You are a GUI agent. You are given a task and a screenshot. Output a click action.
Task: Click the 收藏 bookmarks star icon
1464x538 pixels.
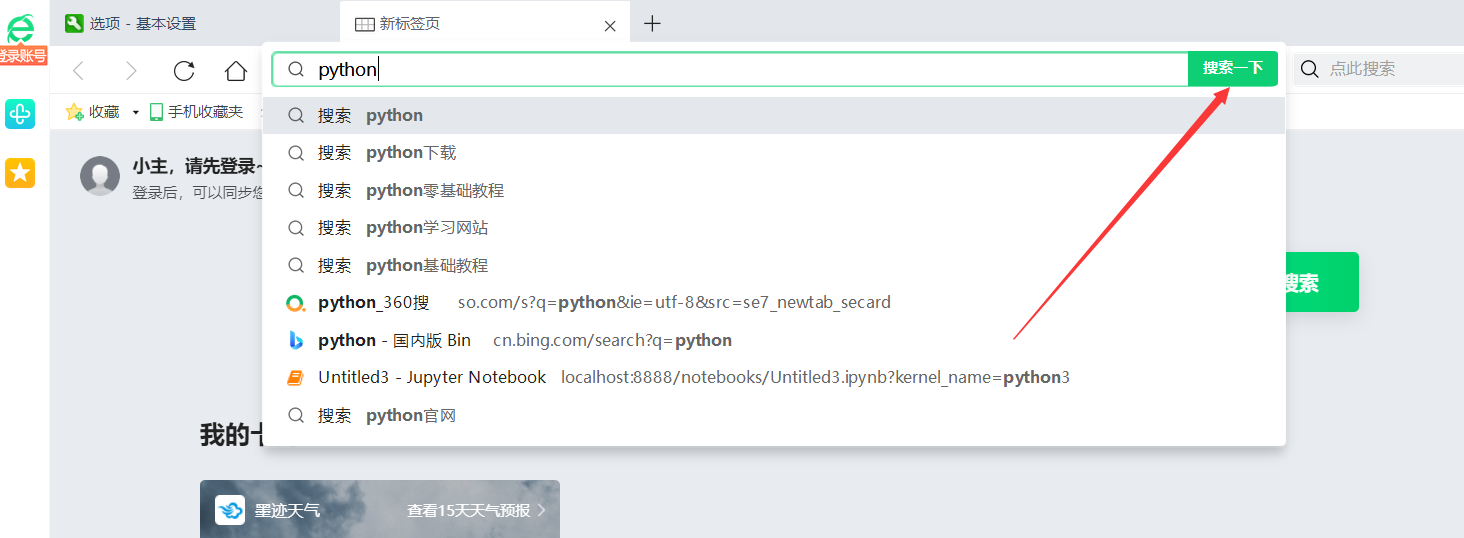75,112
